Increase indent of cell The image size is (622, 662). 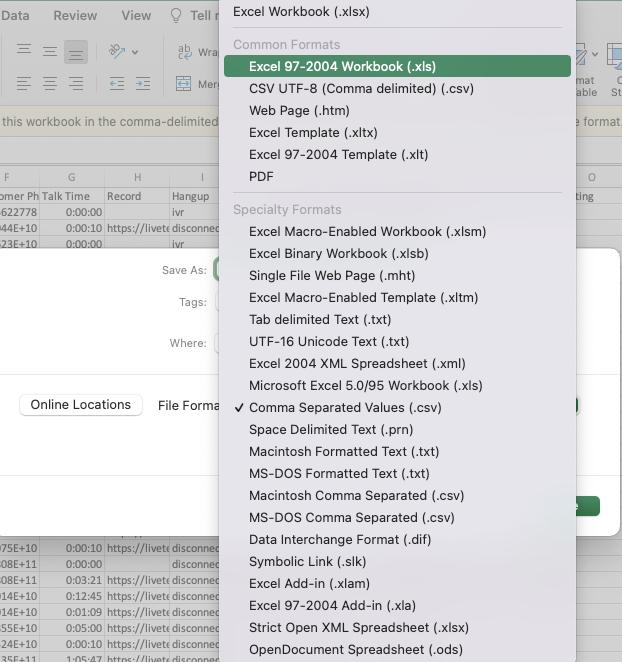[143, 83]
